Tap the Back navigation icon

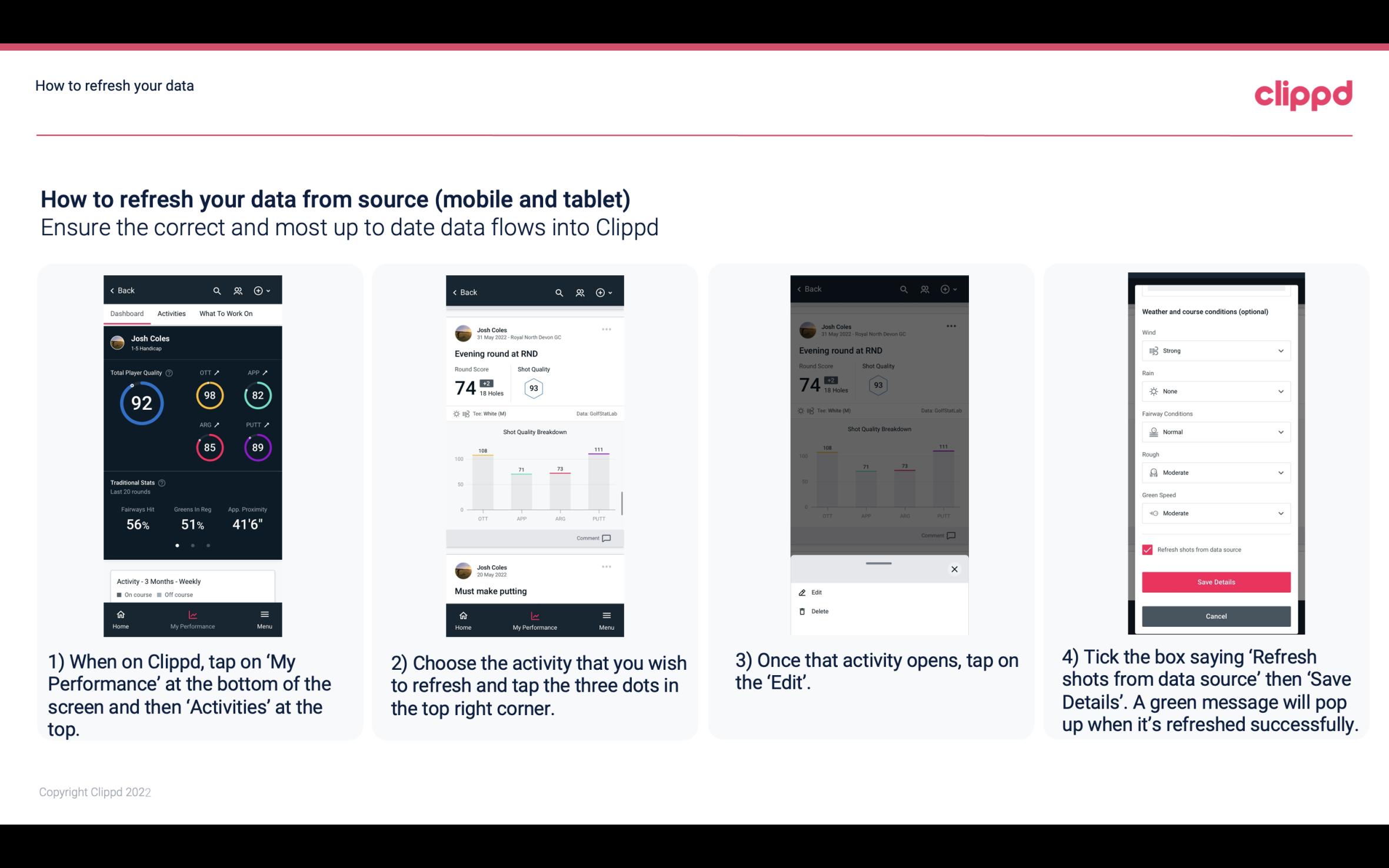[x=114, y=290]
